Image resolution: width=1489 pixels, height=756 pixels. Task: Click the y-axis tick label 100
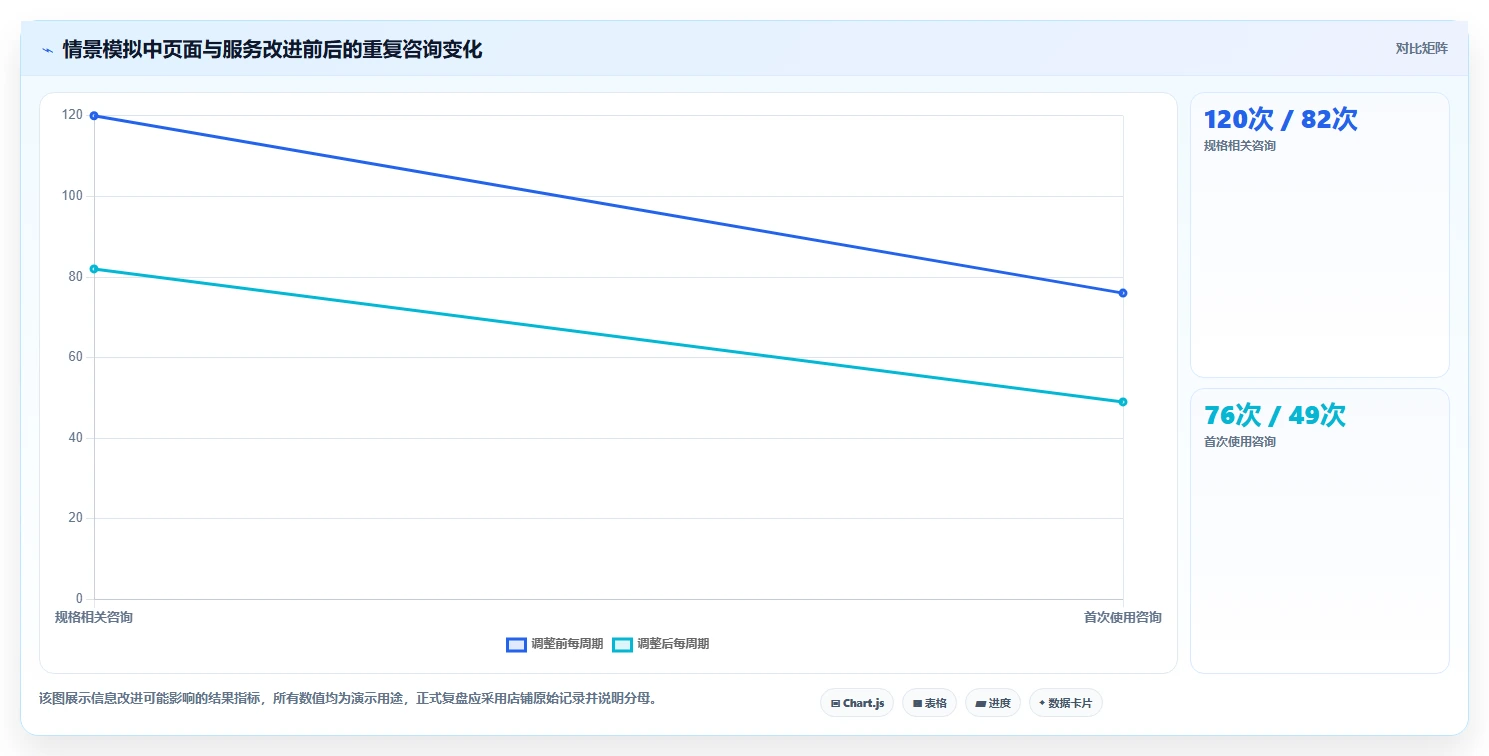click(x=73, y=196)
